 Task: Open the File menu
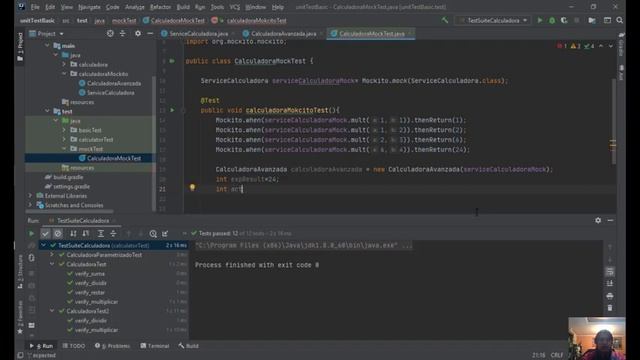(x=35, y=7)
